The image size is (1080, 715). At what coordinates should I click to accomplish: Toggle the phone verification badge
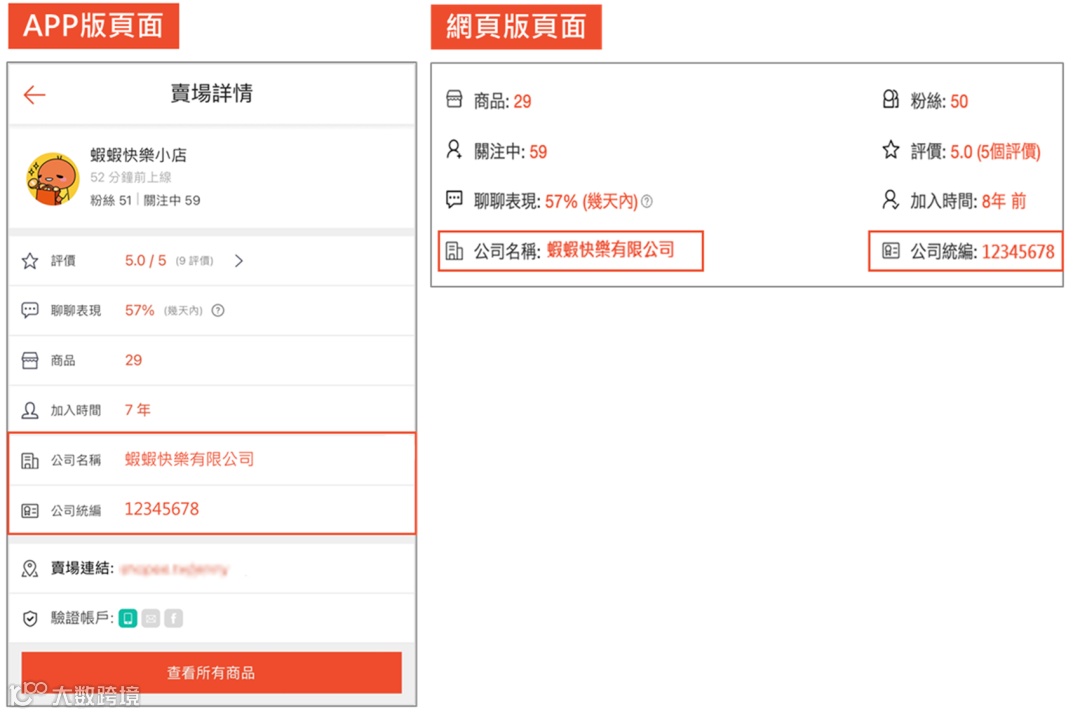(128, 617)
